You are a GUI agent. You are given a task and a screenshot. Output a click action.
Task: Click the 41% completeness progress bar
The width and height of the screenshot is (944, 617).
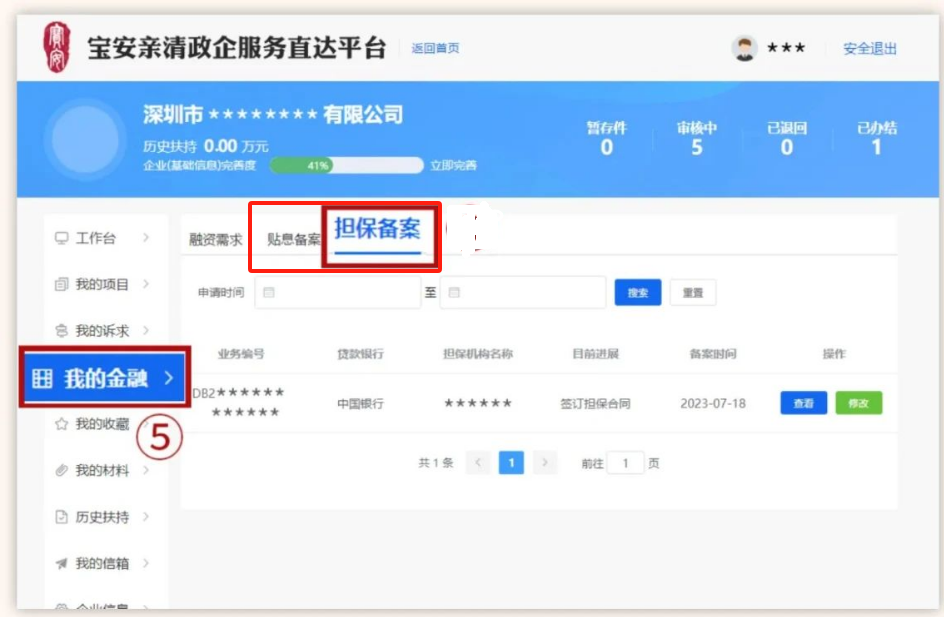(347, 165)
